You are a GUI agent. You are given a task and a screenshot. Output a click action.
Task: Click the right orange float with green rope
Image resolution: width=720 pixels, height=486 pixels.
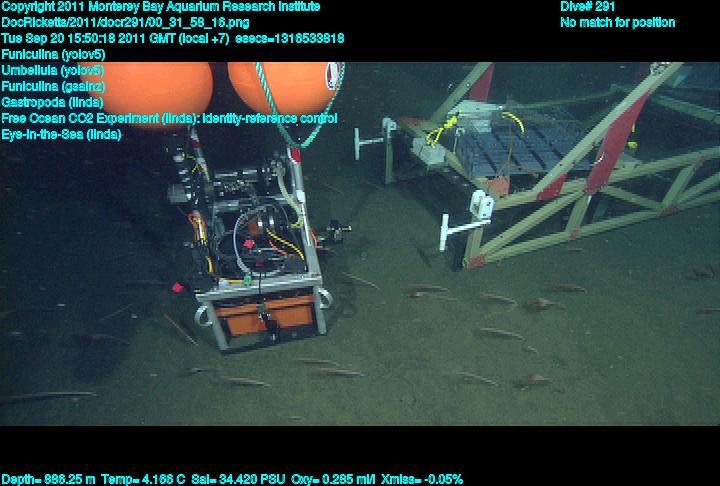[x=286, y=90]
